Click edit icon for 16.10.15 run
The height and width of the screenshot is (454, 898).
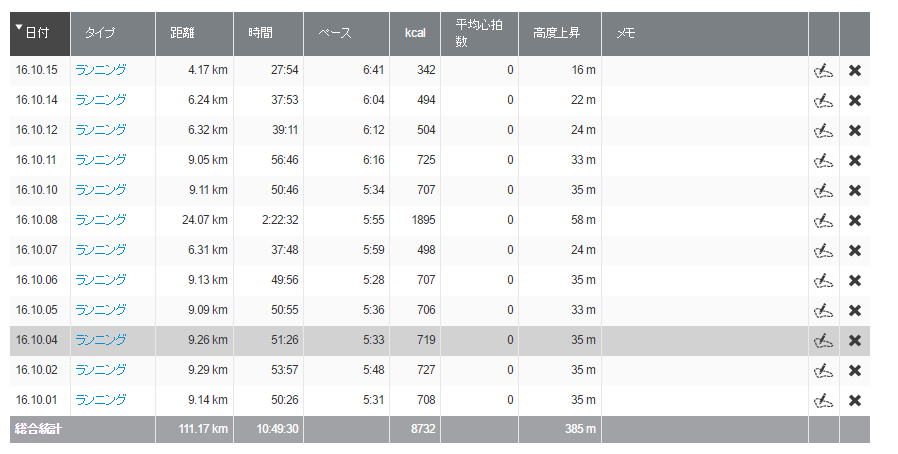[x=823, y=70]
